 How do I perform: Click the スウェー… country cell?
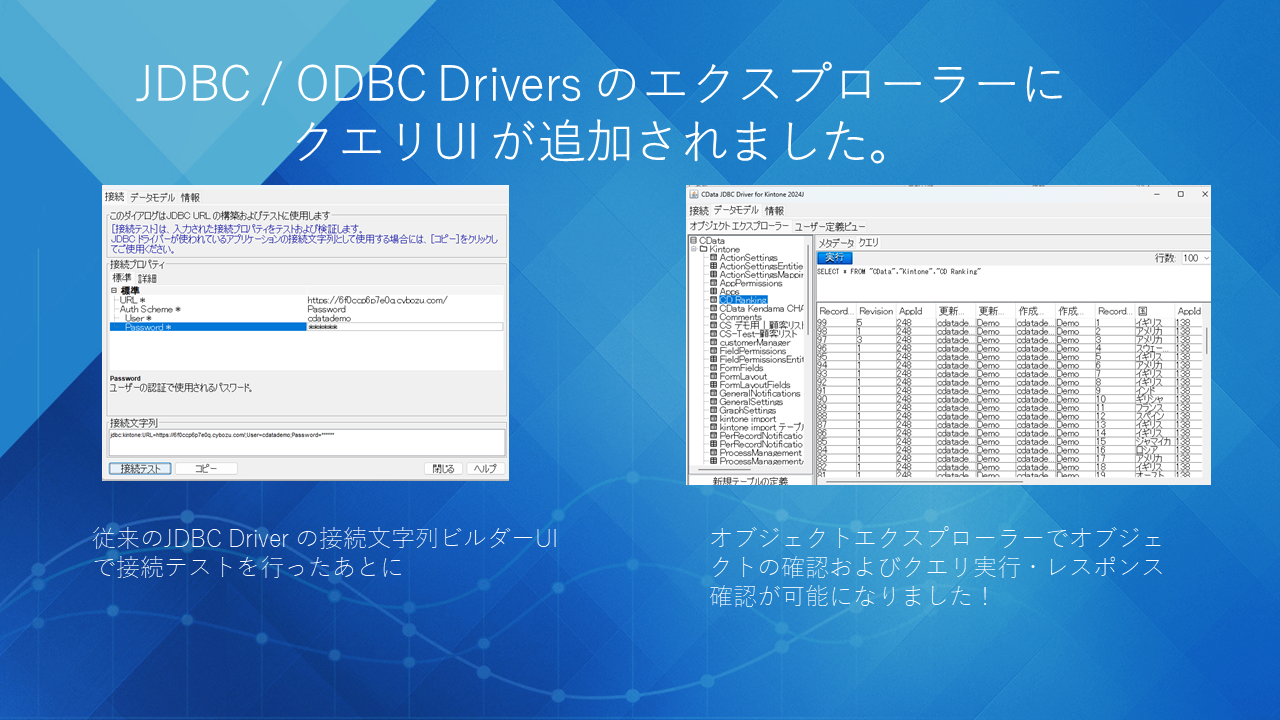pyautogui.click(x=1154, y=349)
